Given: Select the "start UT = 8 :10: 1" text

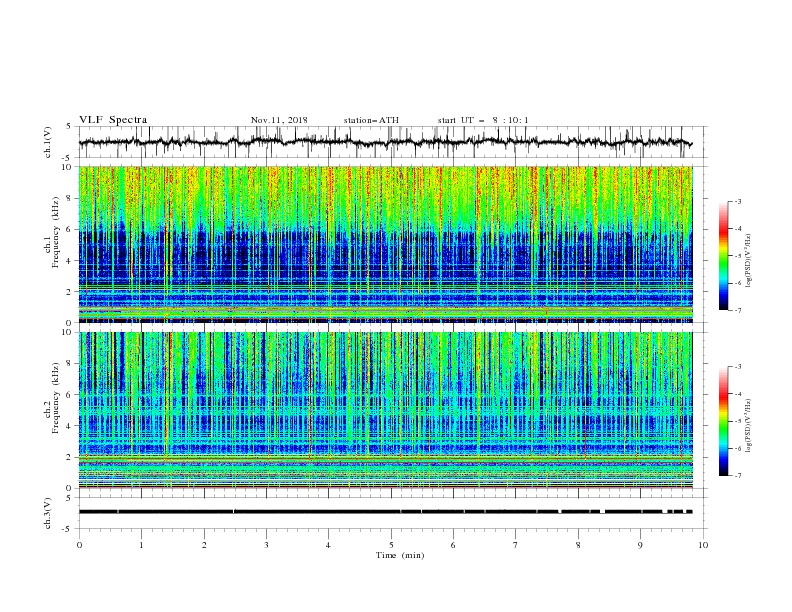Looking at the screenshot, I should click(x=483, y=120).
